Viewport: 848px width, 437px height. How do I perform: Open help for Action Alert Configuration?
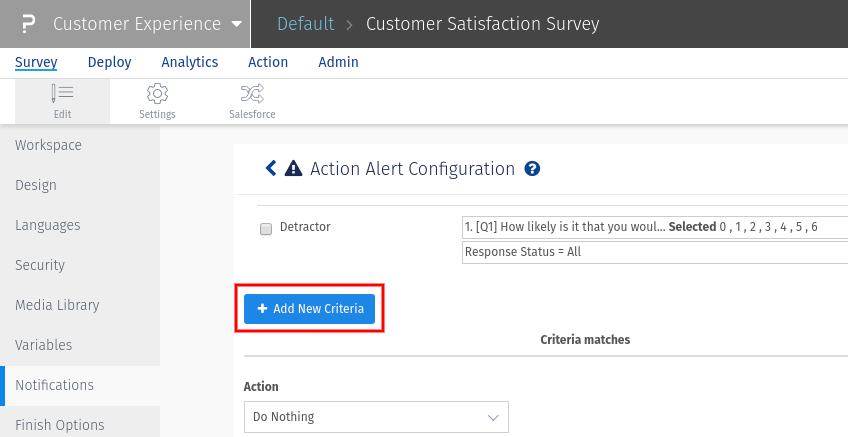532,169
